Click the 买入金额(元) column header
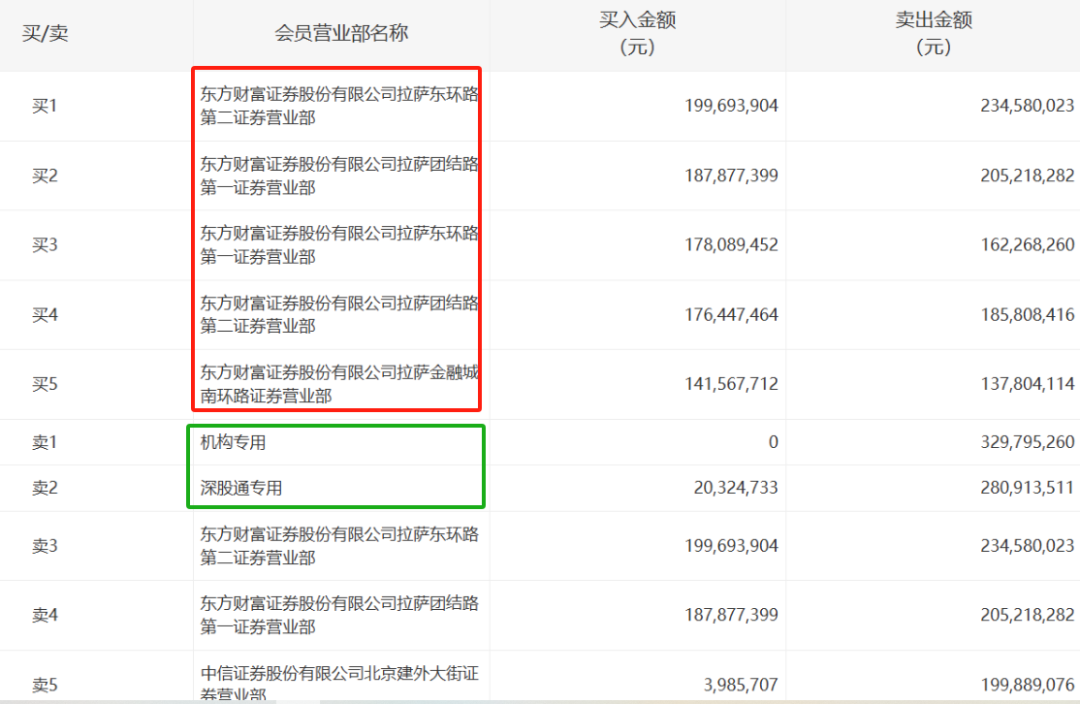The width and height of the screenshot is (1080, 704). tap(637, 33)
